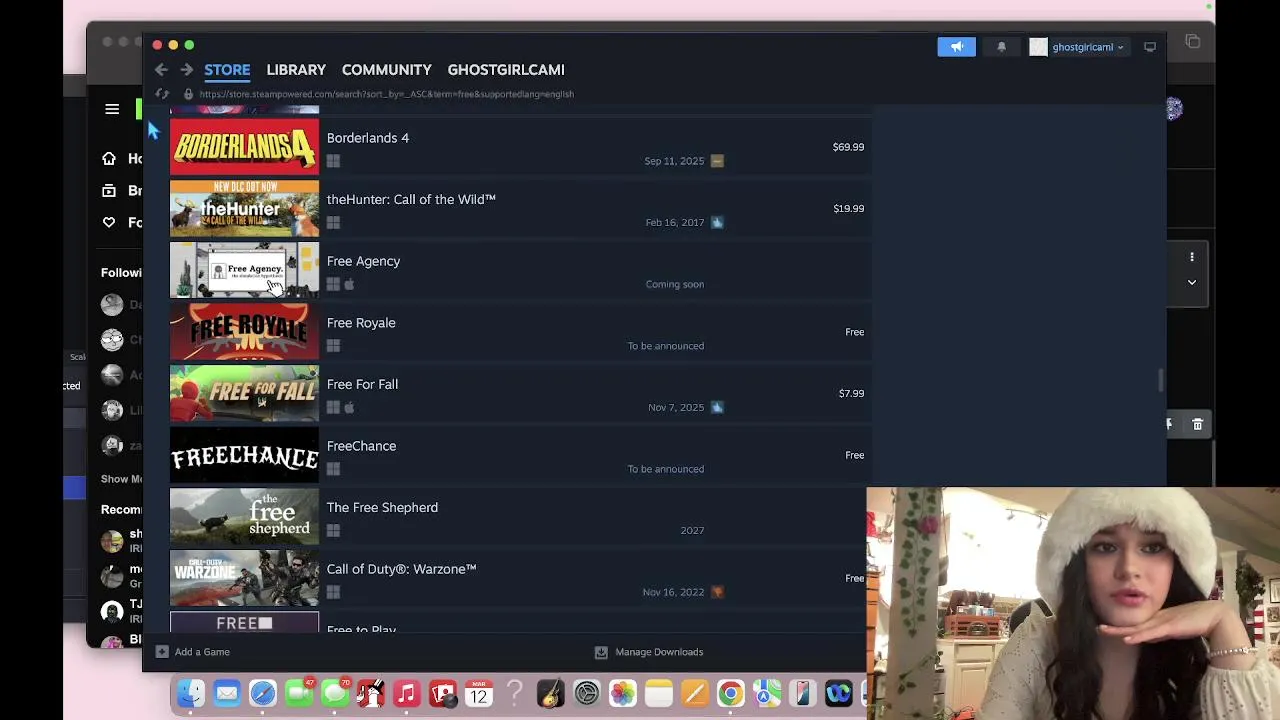Viewport: 1280px width, 720px height.
Task: Click the Free Royale game thumbnail
Action: (244, 332)
